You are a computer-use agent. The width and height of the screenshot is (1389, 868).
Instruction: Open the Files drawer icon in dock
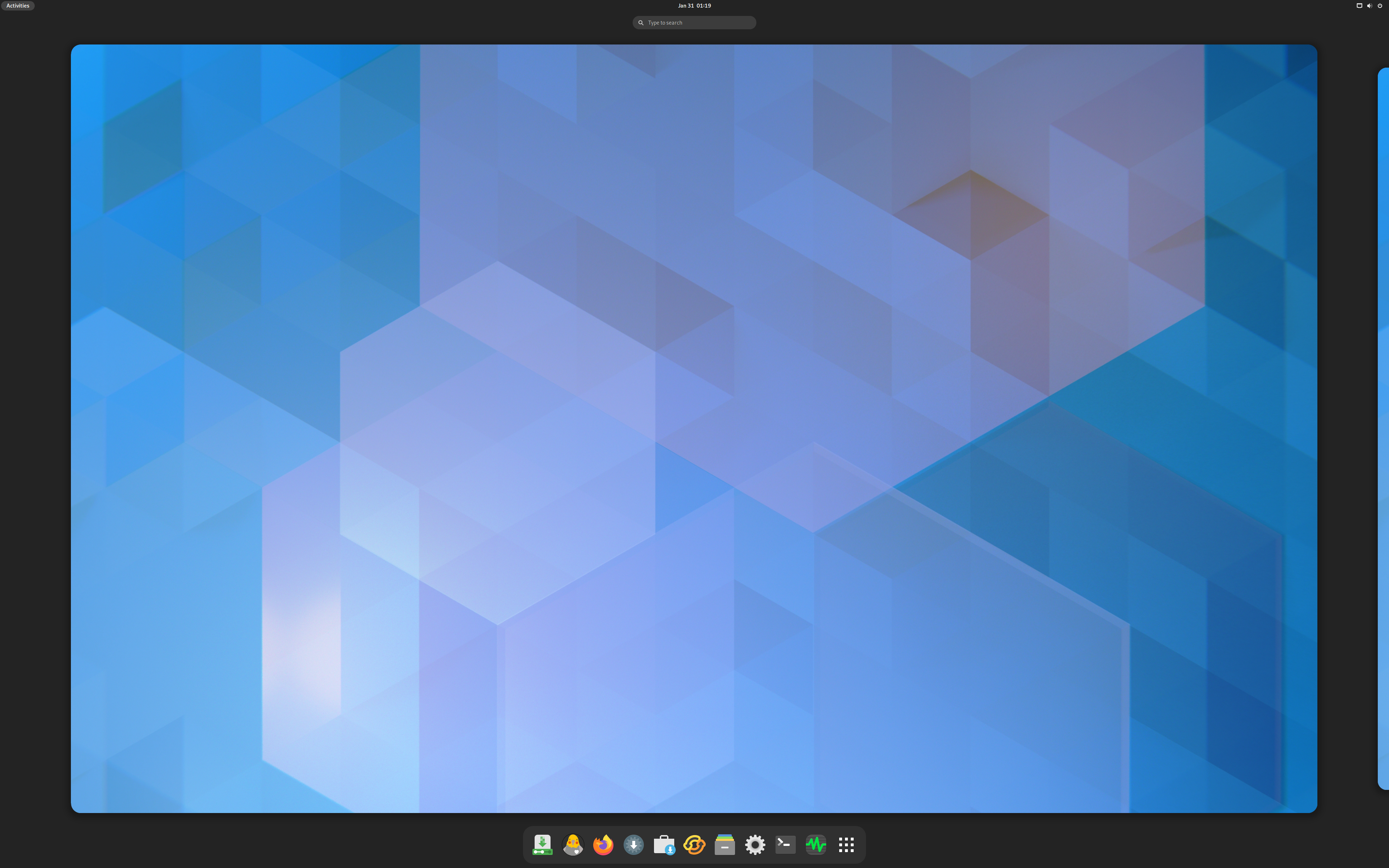coord(725,844)
